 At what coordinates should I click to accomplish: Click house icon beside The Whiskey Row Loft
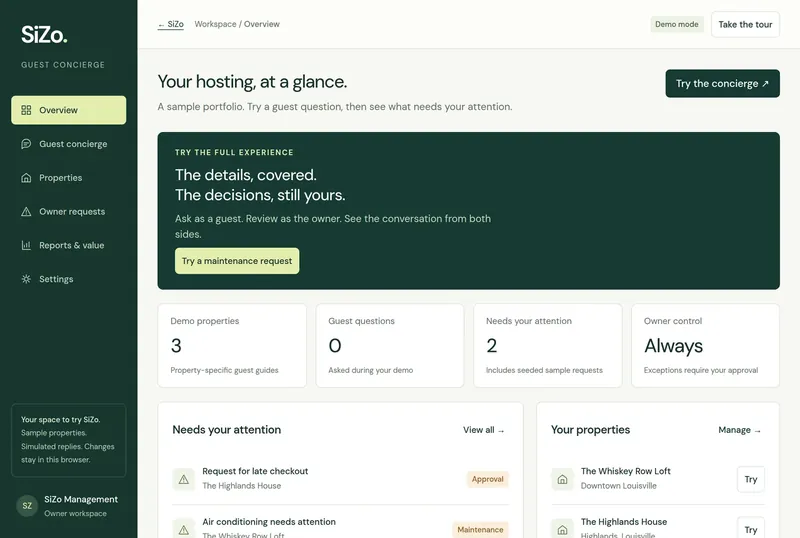pyautogui.click(x=562, y=479)
